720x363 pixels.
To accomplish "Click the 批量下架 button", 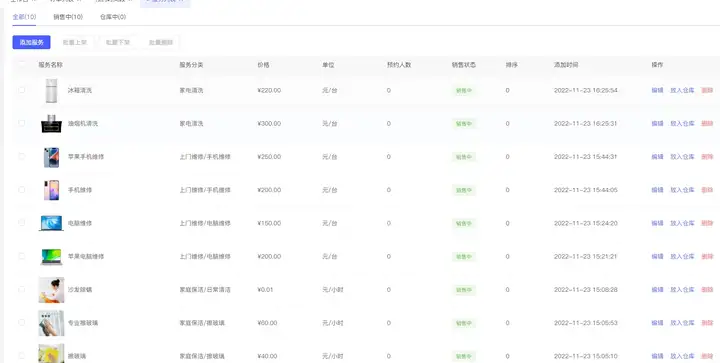I will (x=118, y=42).
